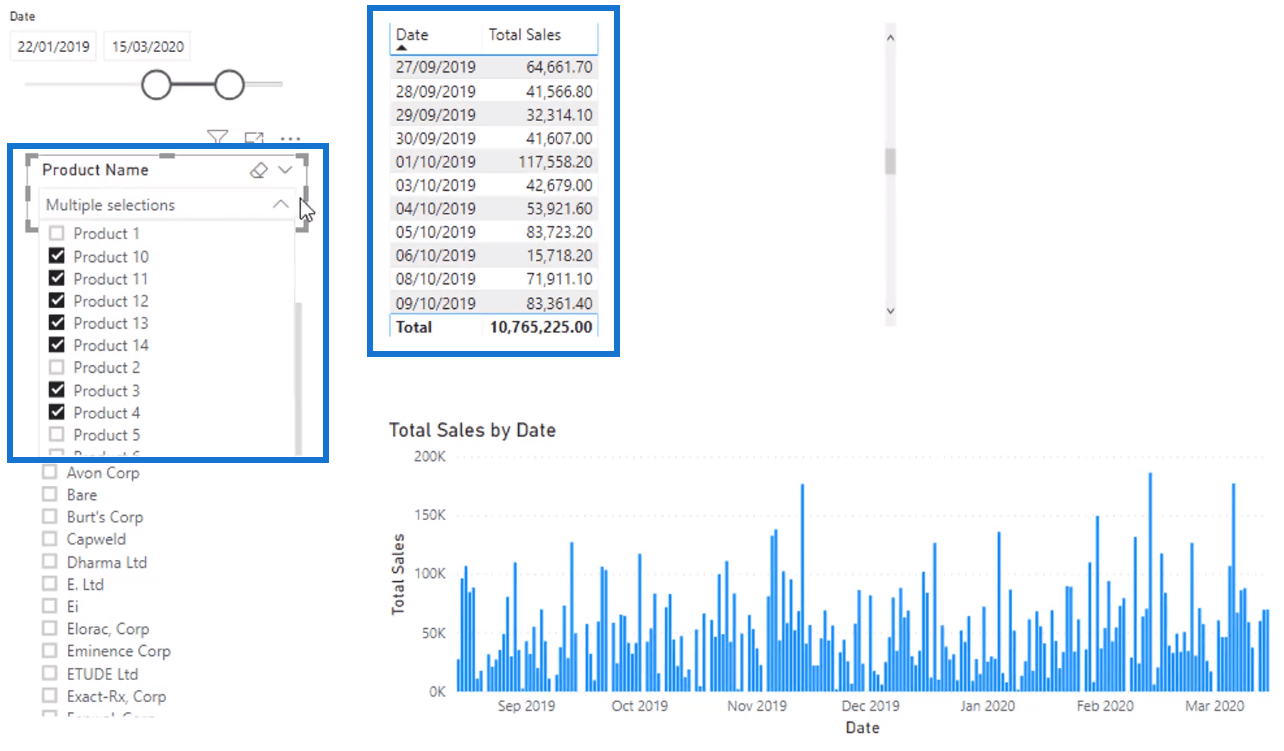Viewport: 1284px width, 751px height.
Task: Collapse the Multiple selections dropdown
Action: pos(281,204)
